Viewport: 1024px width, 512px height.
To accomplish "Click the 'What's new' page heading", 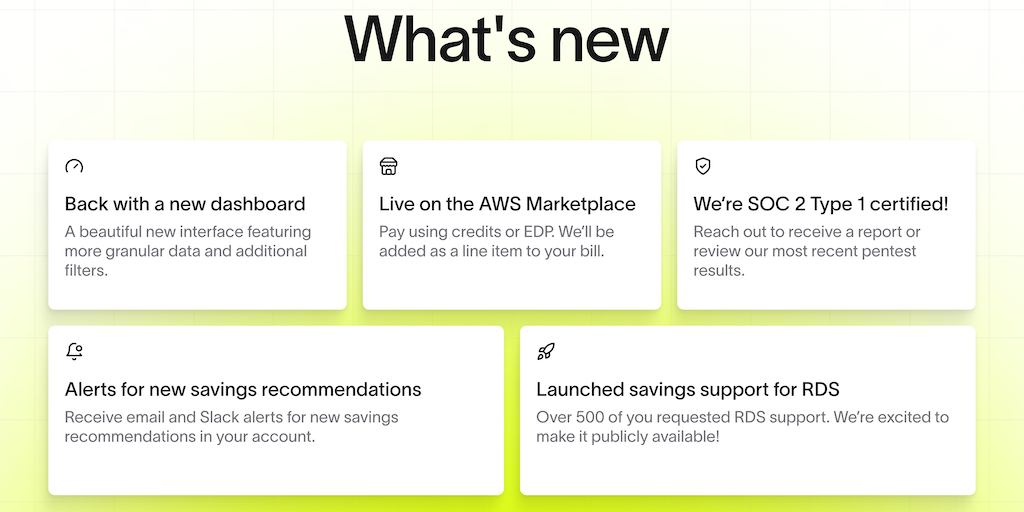I will pos(506,40).
